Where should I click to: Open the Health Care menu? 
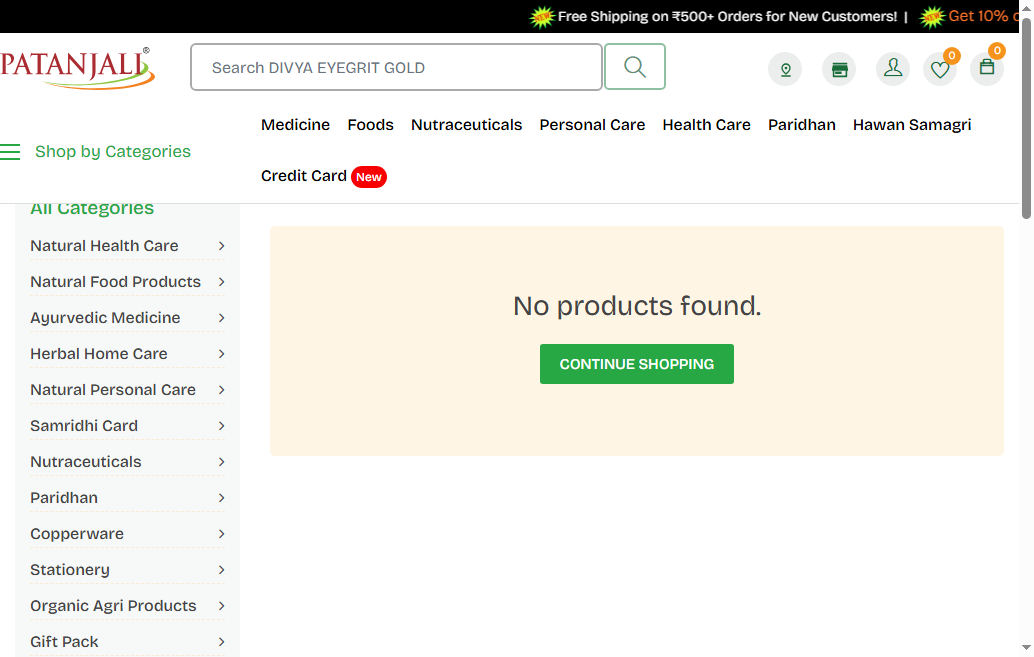(x=706, y=125)
